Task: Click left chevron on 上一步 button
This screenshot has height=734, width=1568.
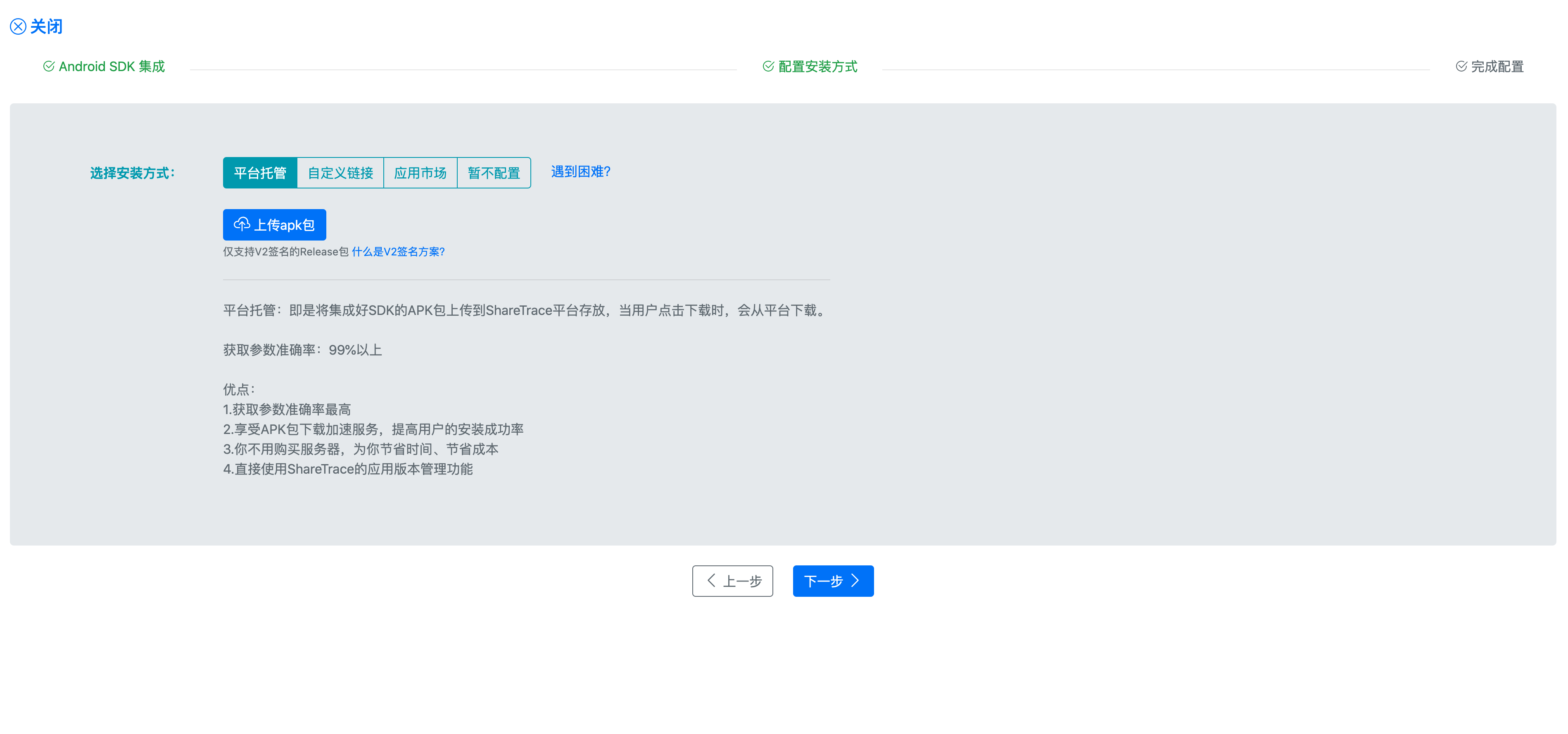Action: tap(711, 581)
